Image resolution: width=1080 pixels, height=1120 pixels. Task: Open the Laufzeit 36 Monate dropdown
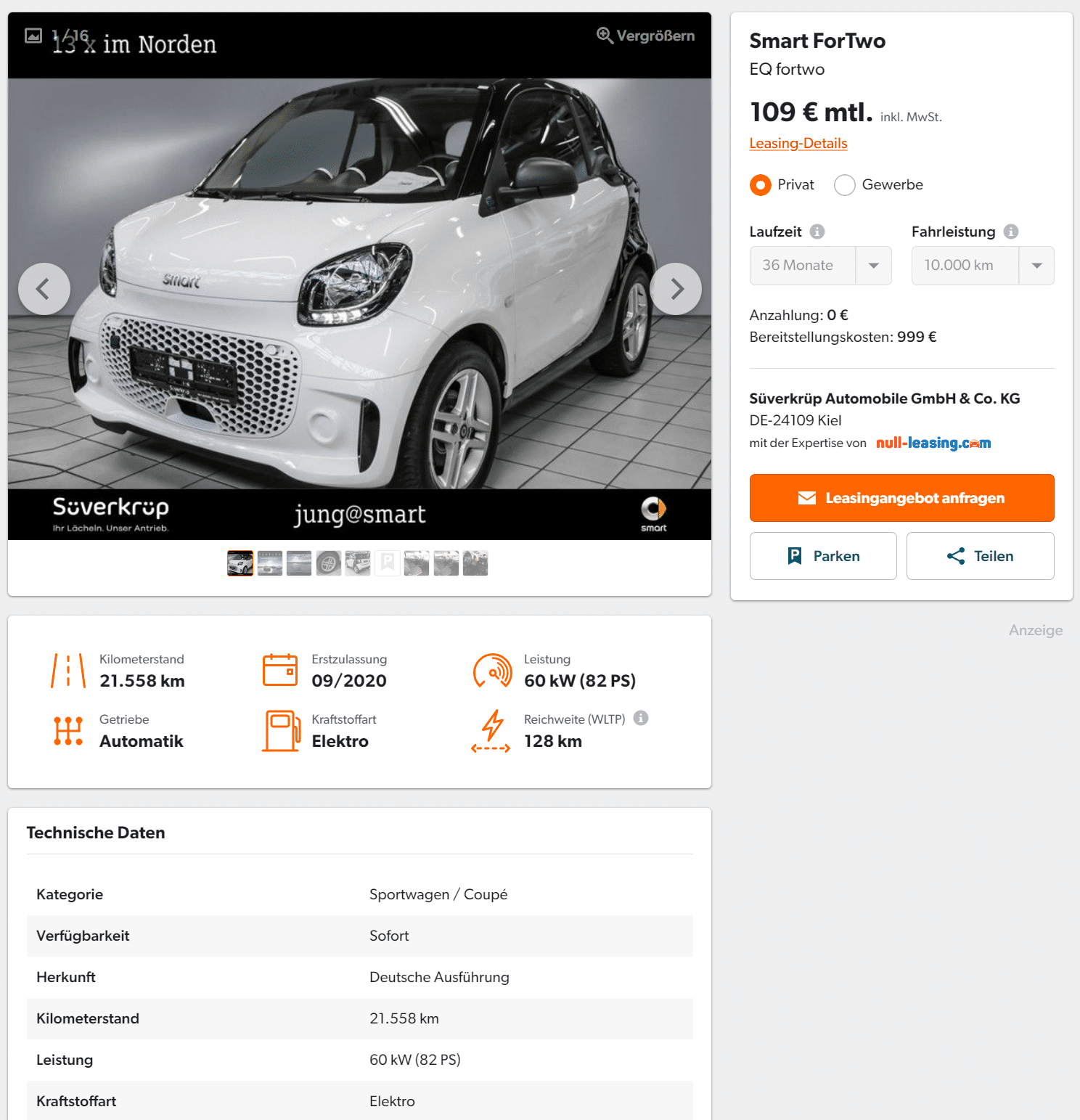point(820,266)
